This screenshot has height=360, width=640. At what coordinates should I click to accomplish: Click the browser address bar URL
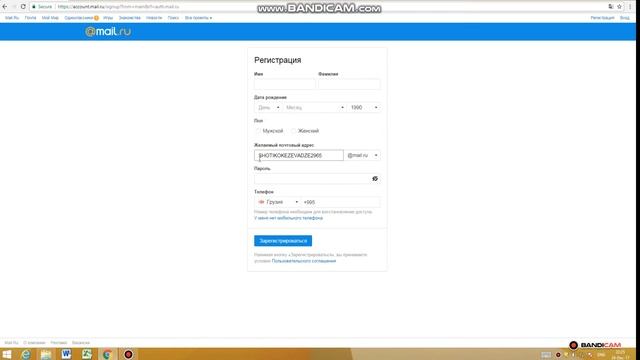[x=118, y=7]
